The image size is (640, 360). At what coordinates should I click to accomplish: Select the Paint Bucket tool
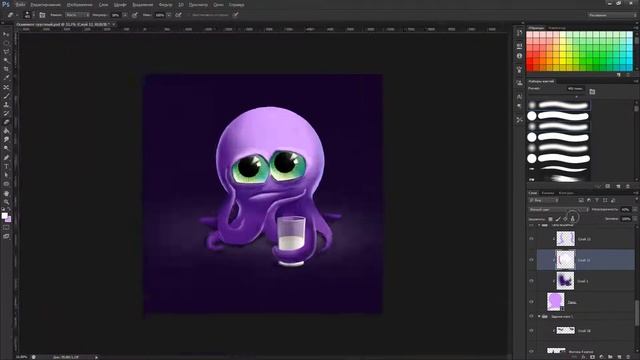tap(6, 131)
